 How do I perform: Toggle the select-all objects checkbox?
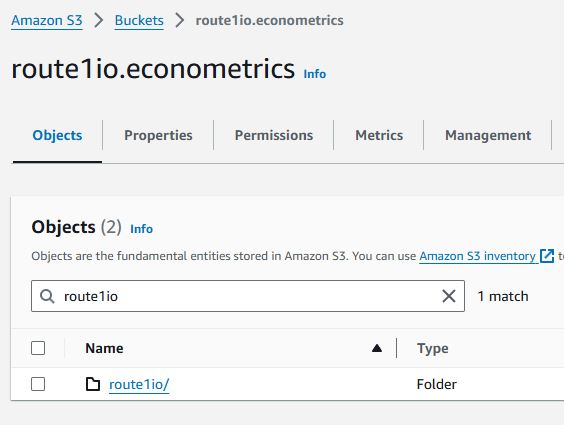(x=38, y=348)
